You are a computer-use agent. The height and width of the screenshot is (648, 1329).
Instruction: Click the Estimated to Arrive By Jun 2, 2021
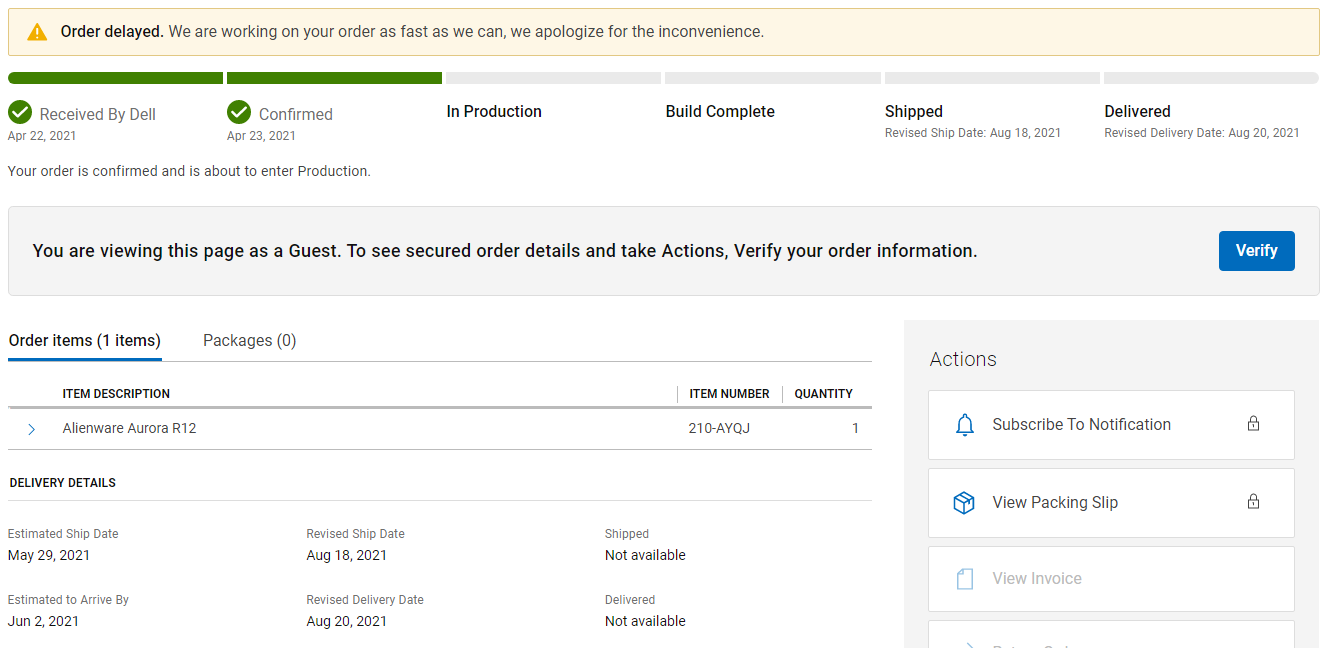pyautogui.click(x=43, y=622)
